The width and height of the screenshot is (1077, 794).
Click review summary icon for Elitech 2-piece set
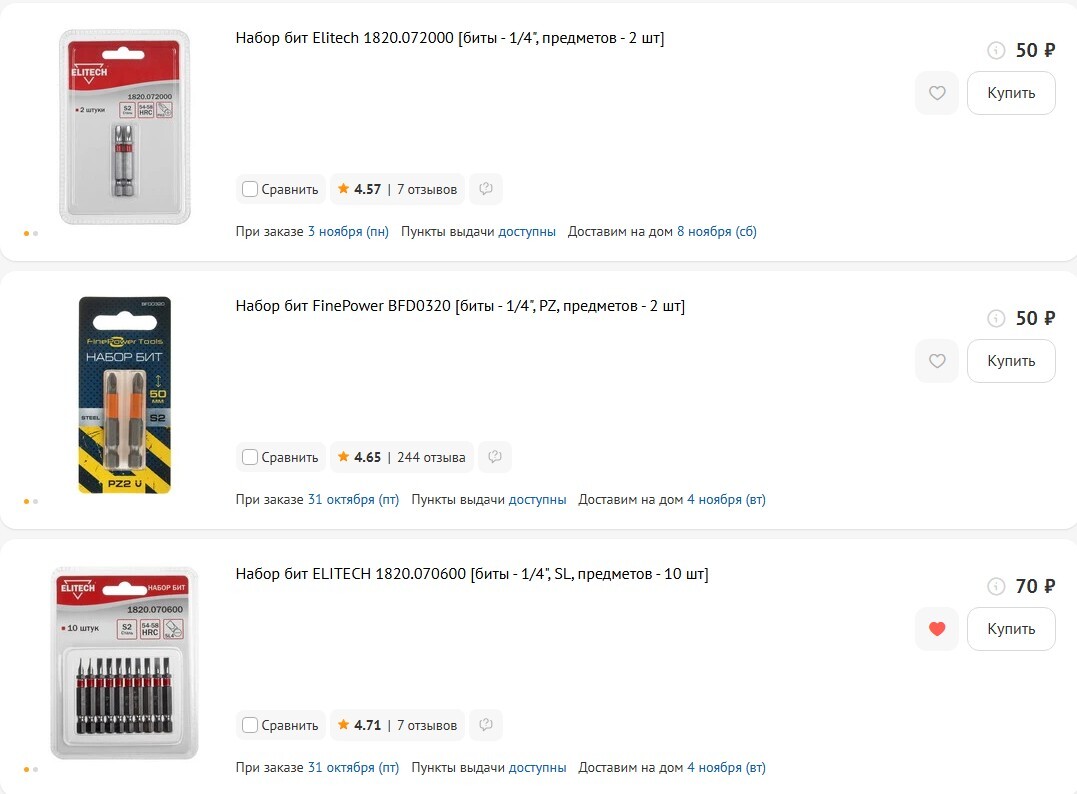pyautogui.click(x=486, y=189)
